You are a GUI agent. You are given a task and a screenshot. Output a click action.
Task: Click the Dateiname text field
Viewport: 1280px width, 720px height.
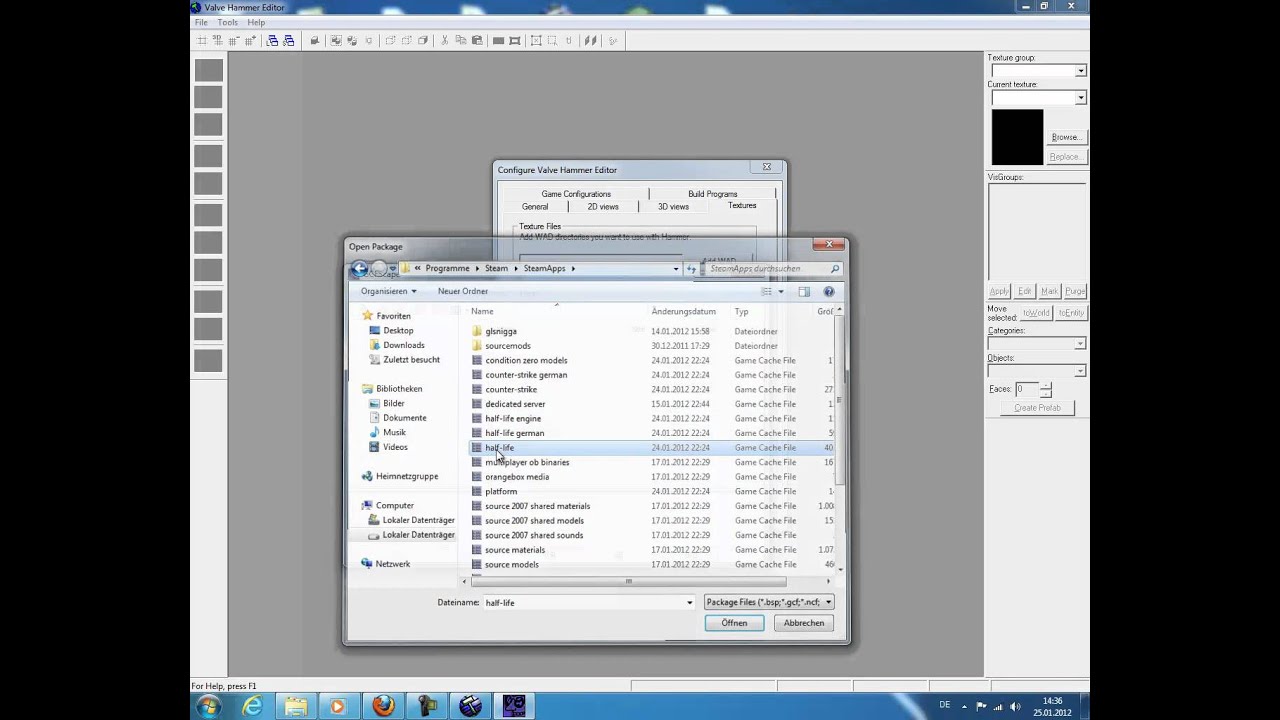[x=588, y=602]
